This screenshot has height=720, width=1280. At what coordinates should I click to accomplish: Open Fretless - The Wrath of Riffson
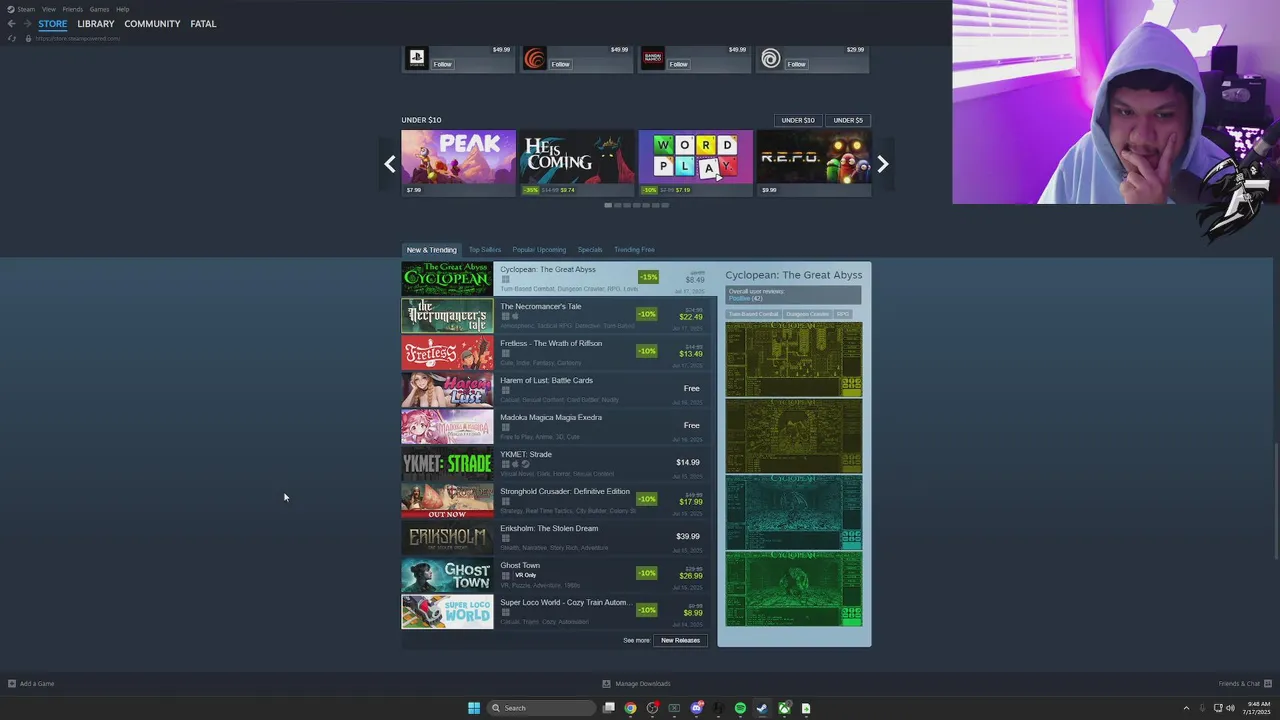tap(556, 352)
